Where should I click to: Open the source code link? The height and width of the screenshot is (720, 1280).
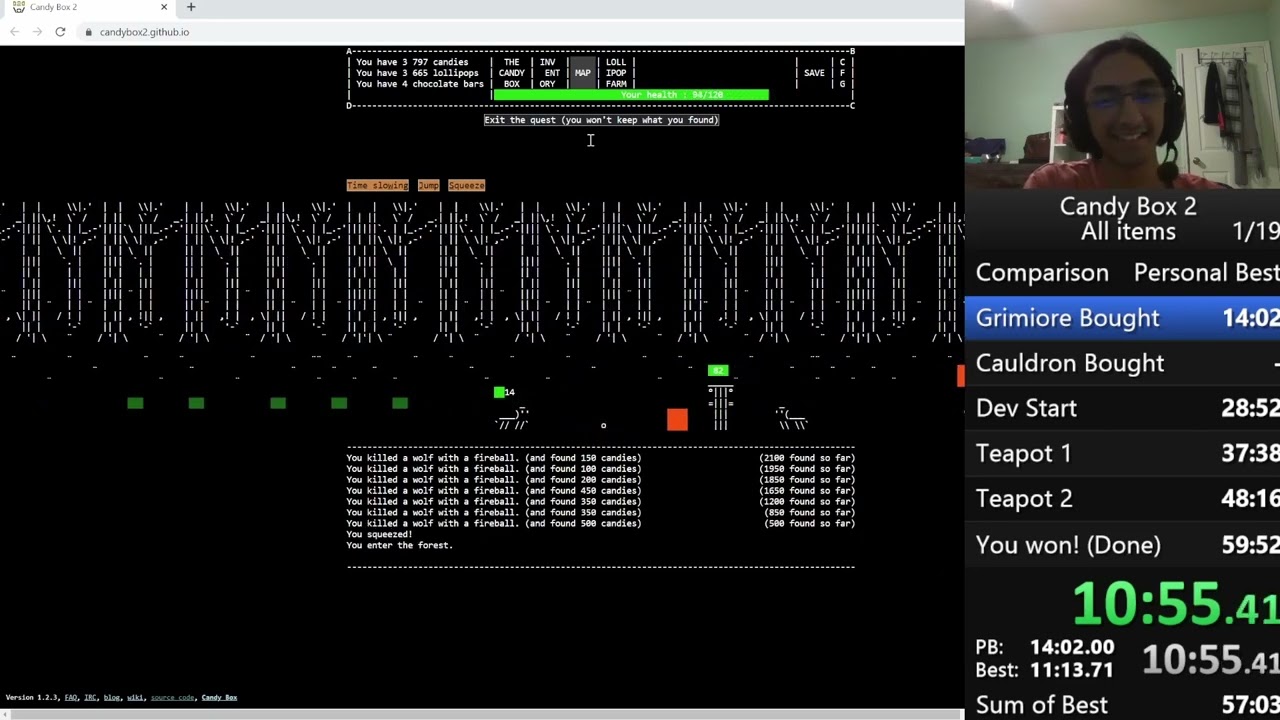(x=172, y=697)
